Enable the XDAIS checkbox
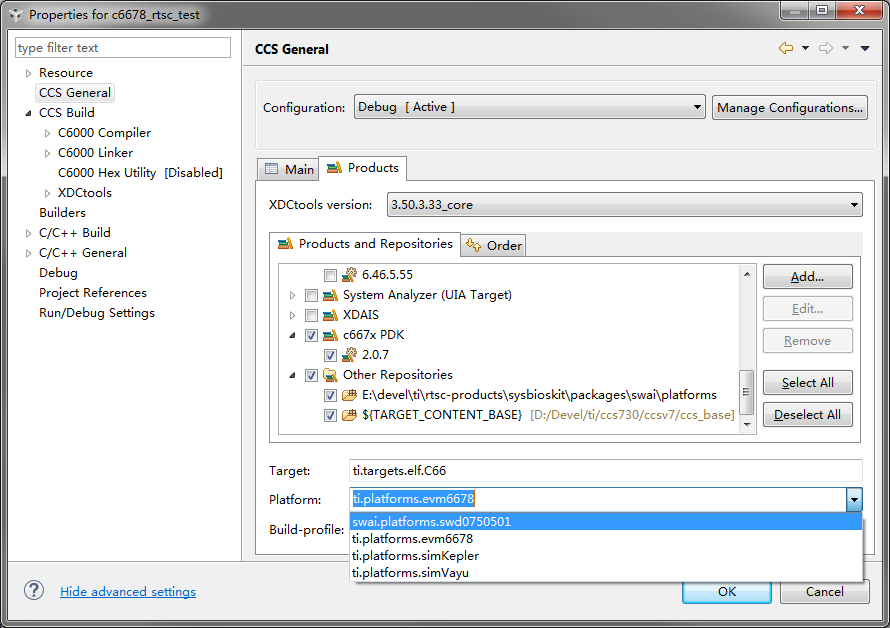Image resolution: width=890 pixels, height=628 pixels. click(311, 315)
